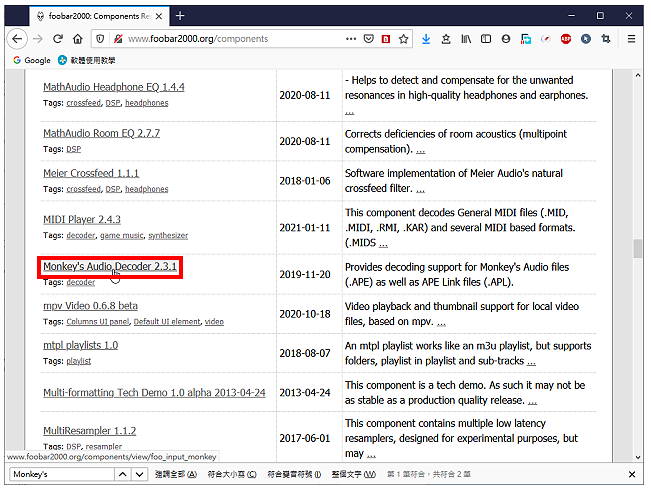Reload the current page
651x493 pixels.
(x=58, y=39)
